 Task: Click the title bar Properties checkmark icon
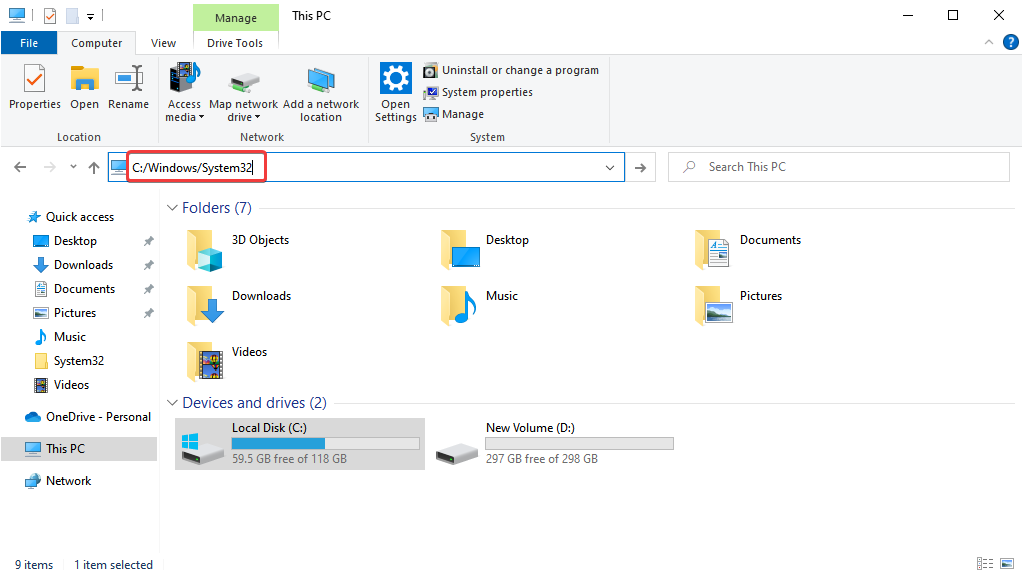click(x=50, y=16)
